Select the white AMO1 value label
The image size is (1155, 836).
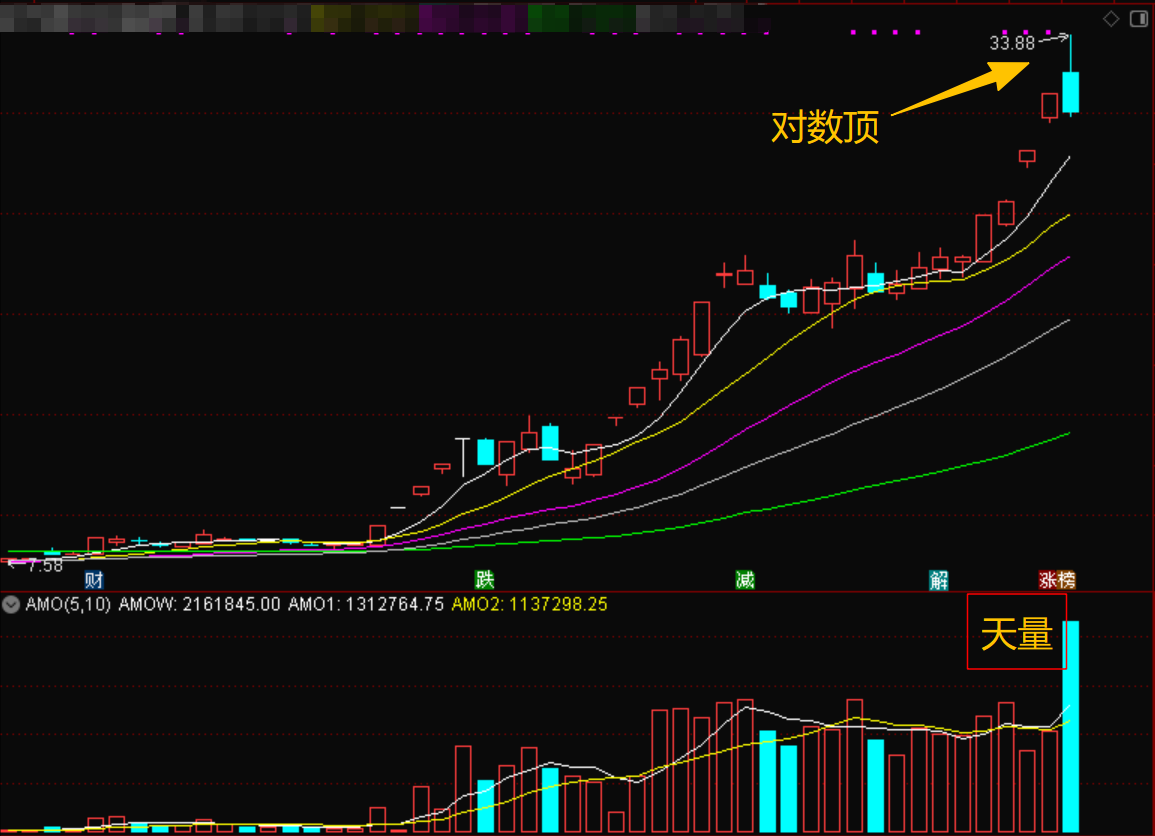365,605
